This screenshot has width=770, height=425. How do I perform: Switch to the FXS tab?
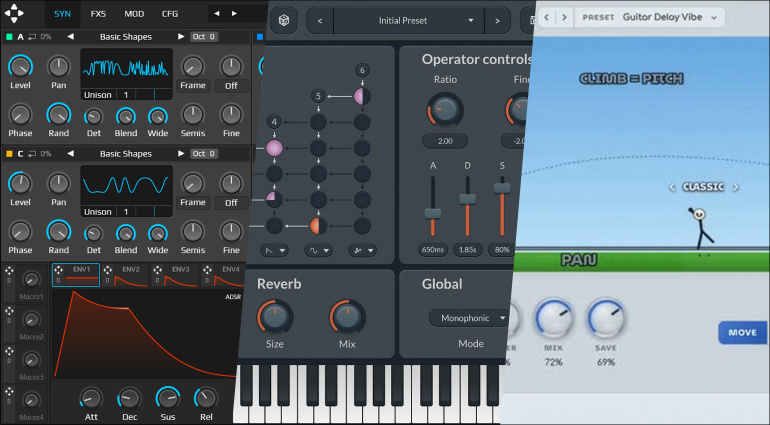(x=98, y=14)
